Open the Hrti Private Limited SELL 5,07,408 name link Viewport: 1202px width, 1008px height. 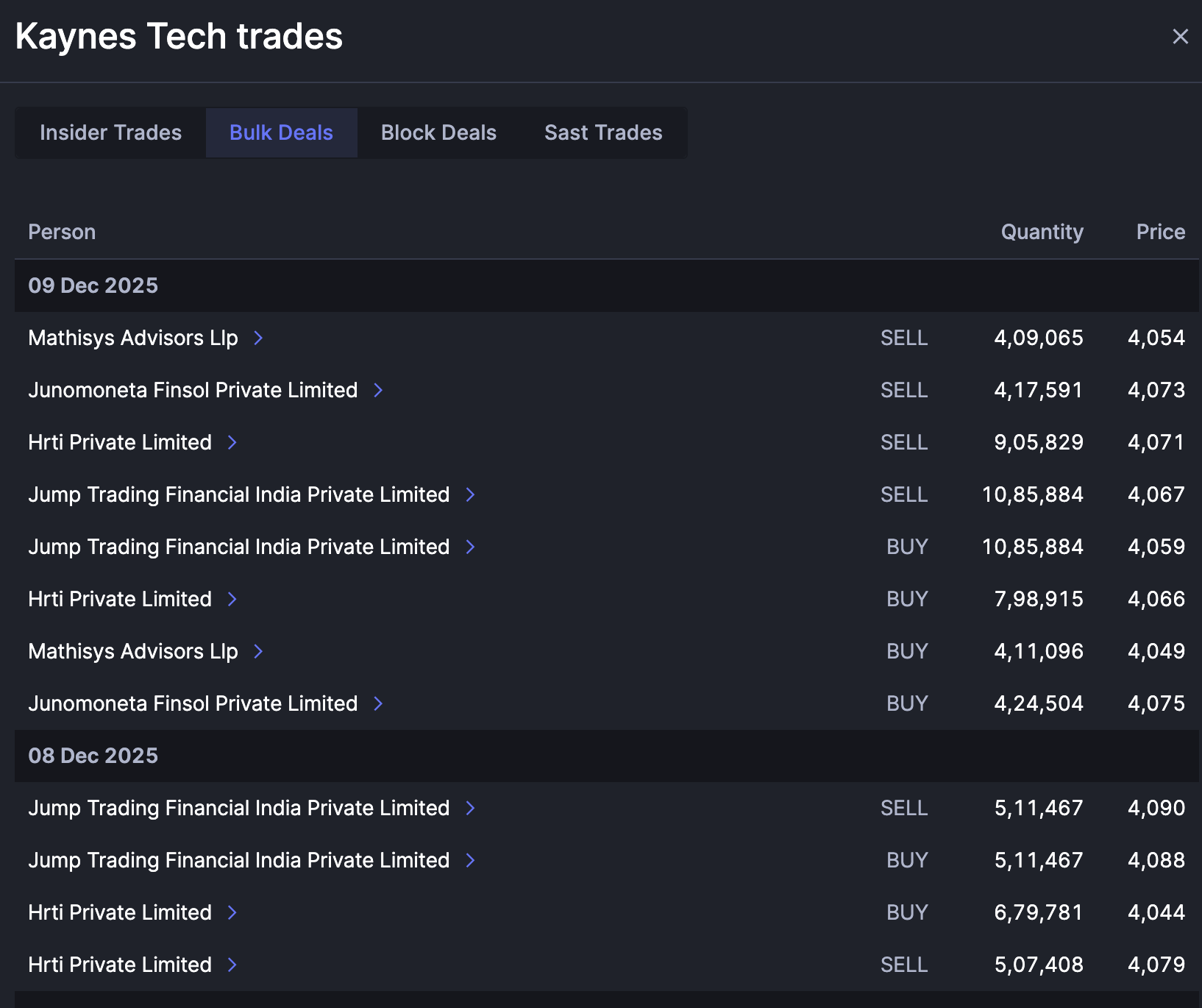click(x=120, y=965)
